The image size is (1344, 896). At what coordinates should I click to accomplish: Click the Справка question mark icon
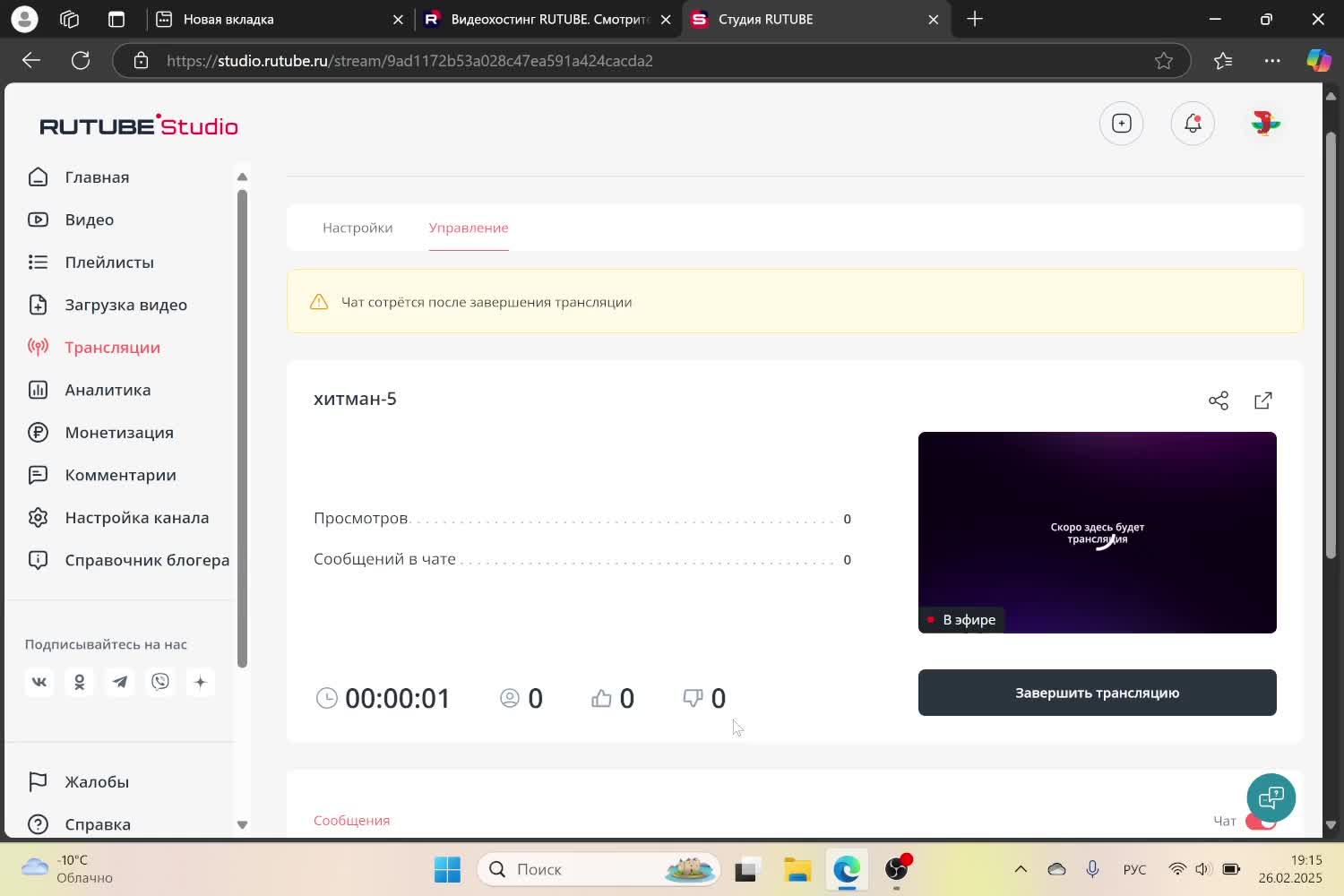(38, 824)
